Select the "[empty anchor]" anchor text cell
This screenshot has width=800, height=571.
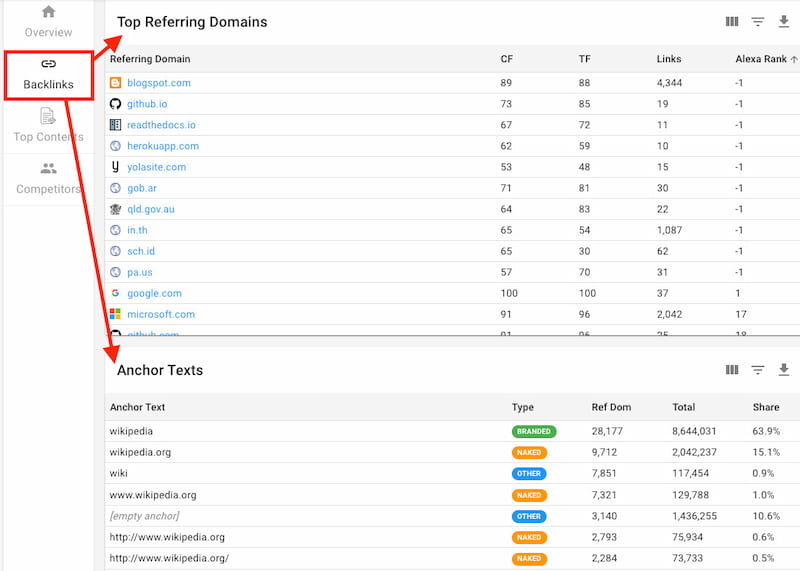144,516
